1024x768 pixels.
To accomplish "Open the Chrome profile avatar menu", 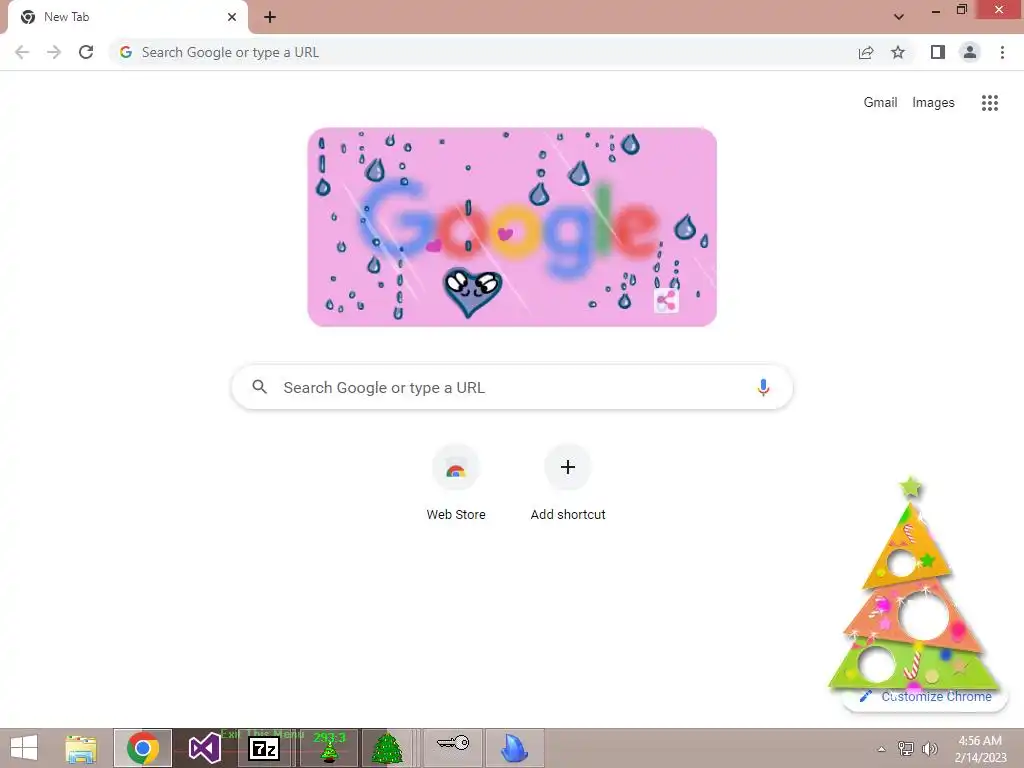I will coord(970,52).
